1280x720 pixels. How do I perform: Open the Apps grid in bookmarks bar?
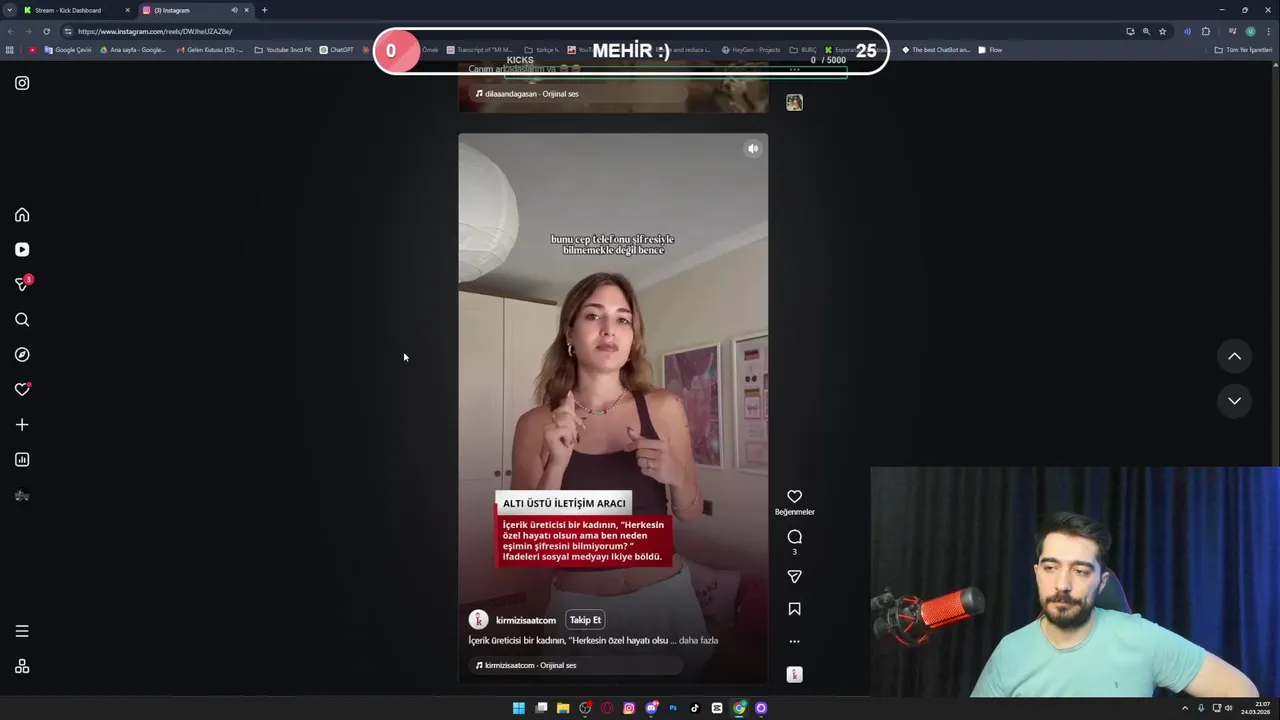click(x=10, y=50)
